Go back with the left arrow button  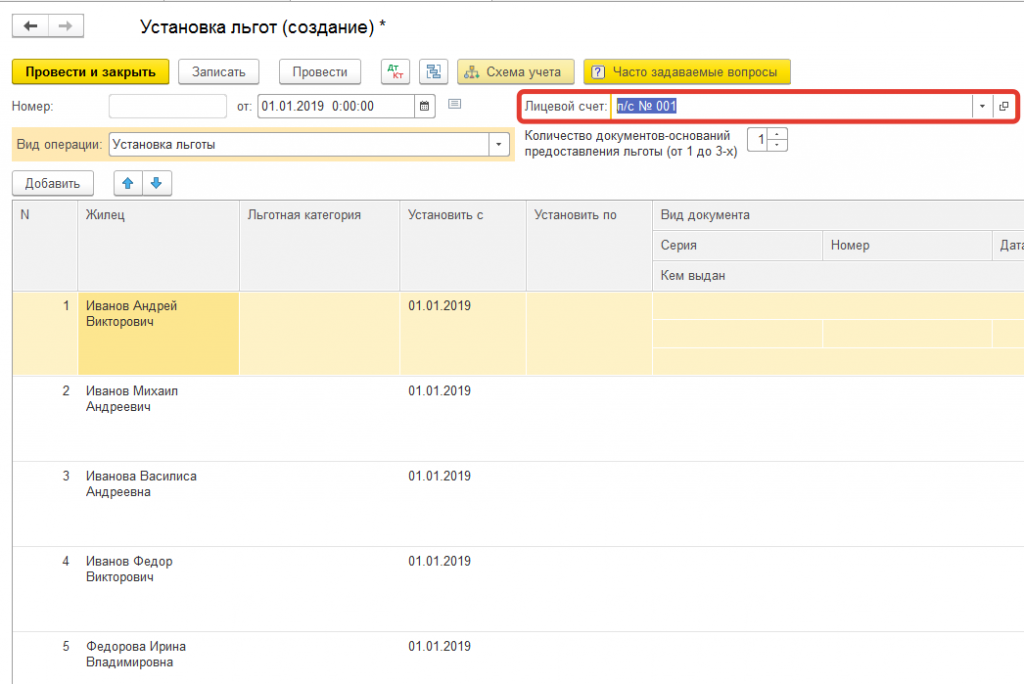pyautogui.click(x=30, y=26)
